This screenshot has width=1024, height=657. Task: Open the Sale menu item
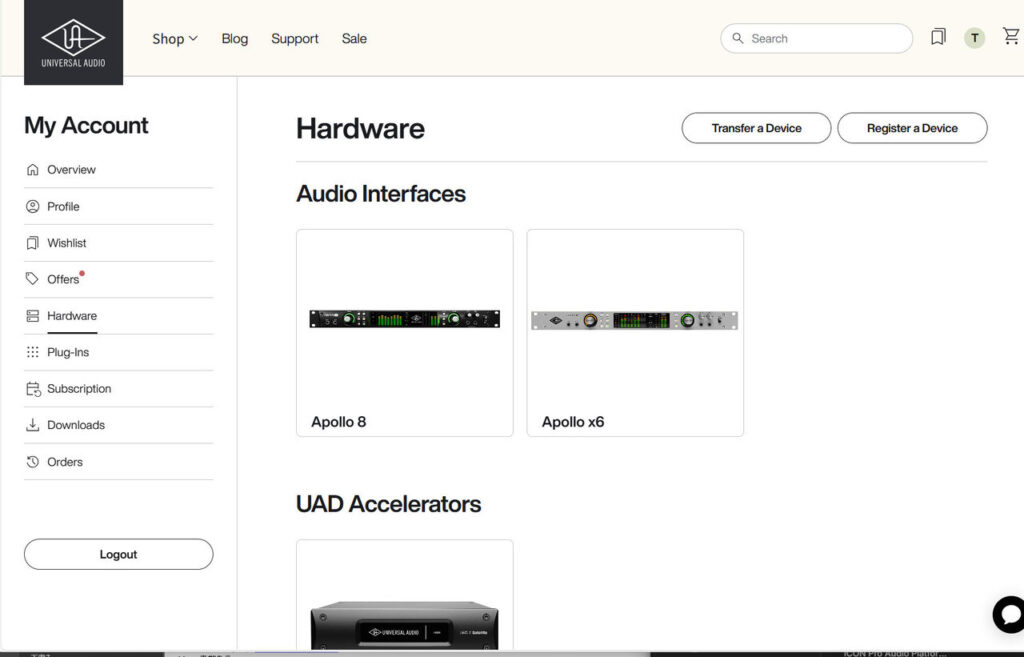(354, 39)
